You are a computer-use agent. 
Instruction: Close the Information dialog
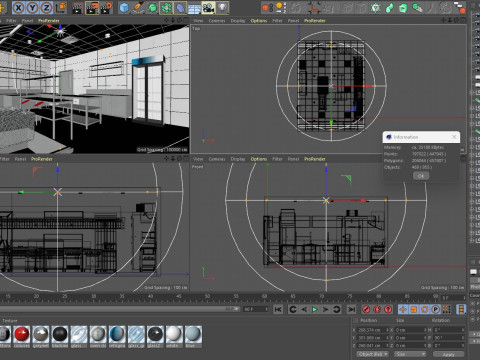click(454, 137)
